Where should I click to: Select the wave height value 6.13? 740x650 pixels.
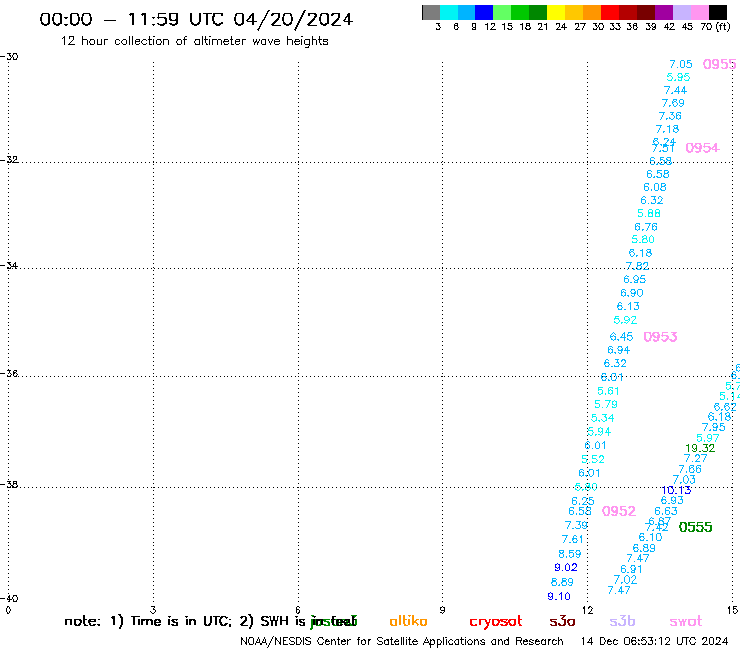628,306
